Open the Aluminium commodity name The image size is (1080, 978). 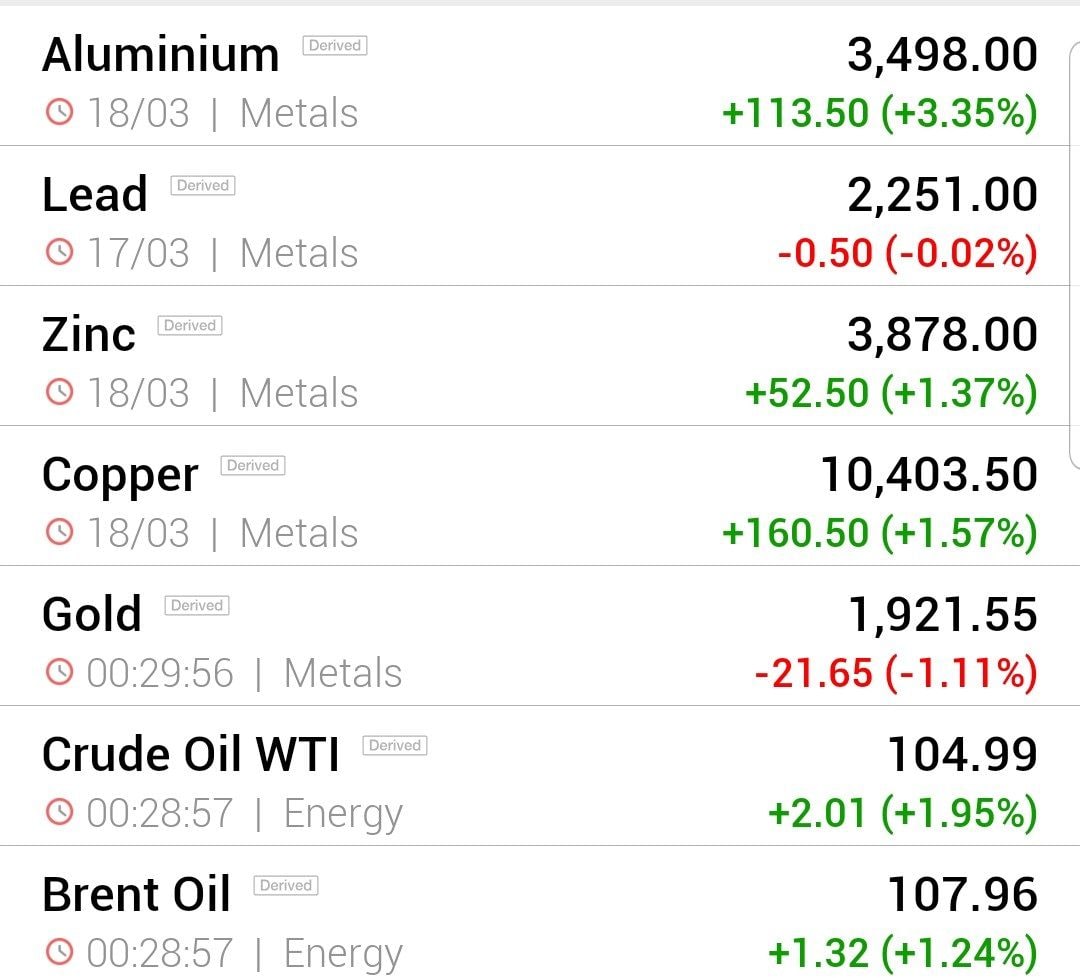pyautogui.click(x=160, y=54)
